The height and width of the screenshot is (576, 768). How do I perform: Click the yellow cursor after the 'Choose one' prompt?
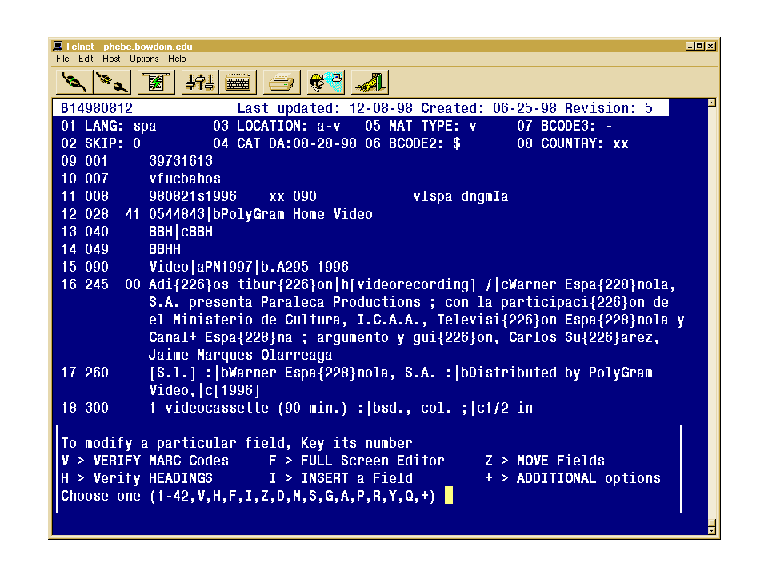tap(449, 496)
